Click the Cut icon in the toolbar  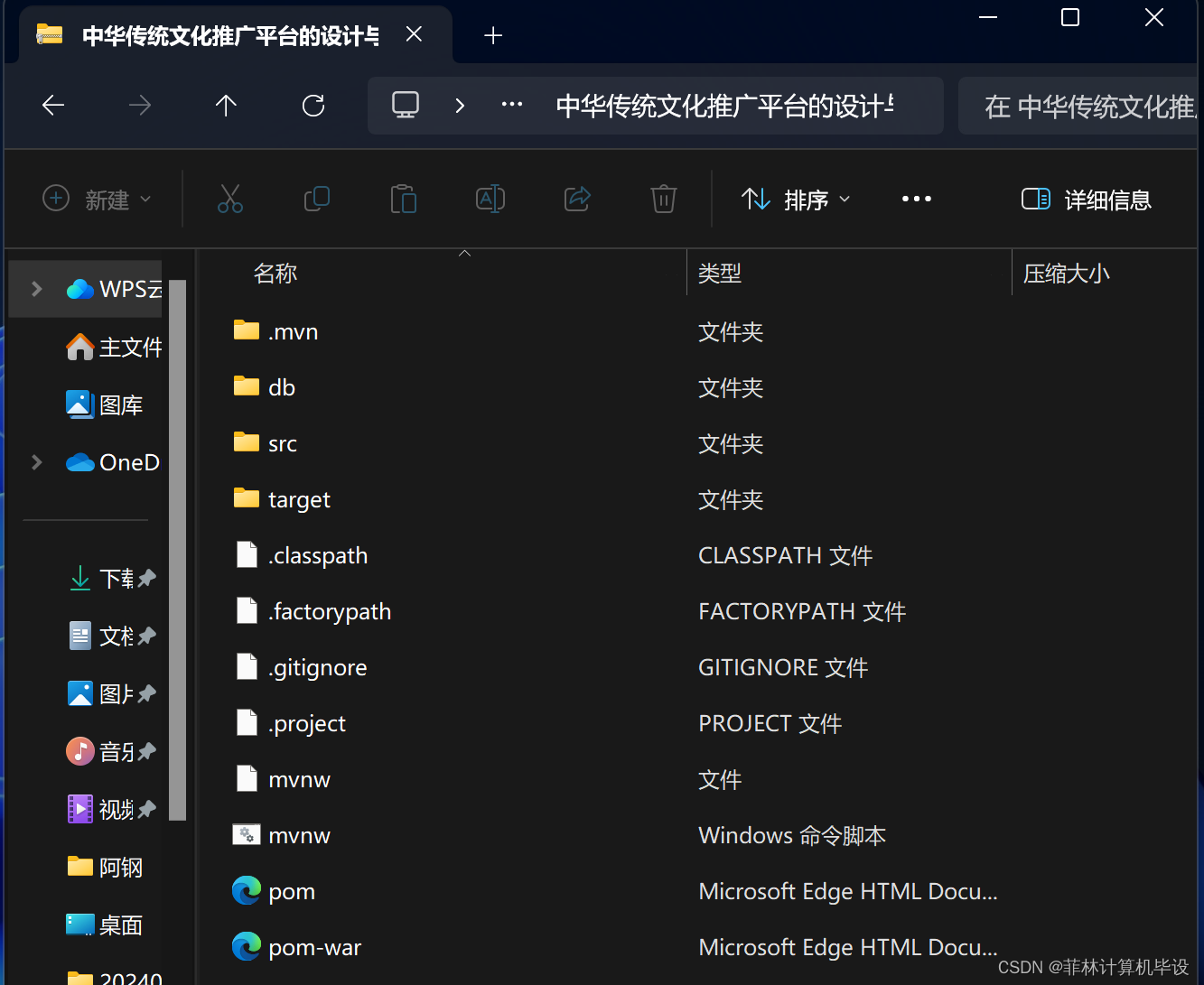click(230, 199)
